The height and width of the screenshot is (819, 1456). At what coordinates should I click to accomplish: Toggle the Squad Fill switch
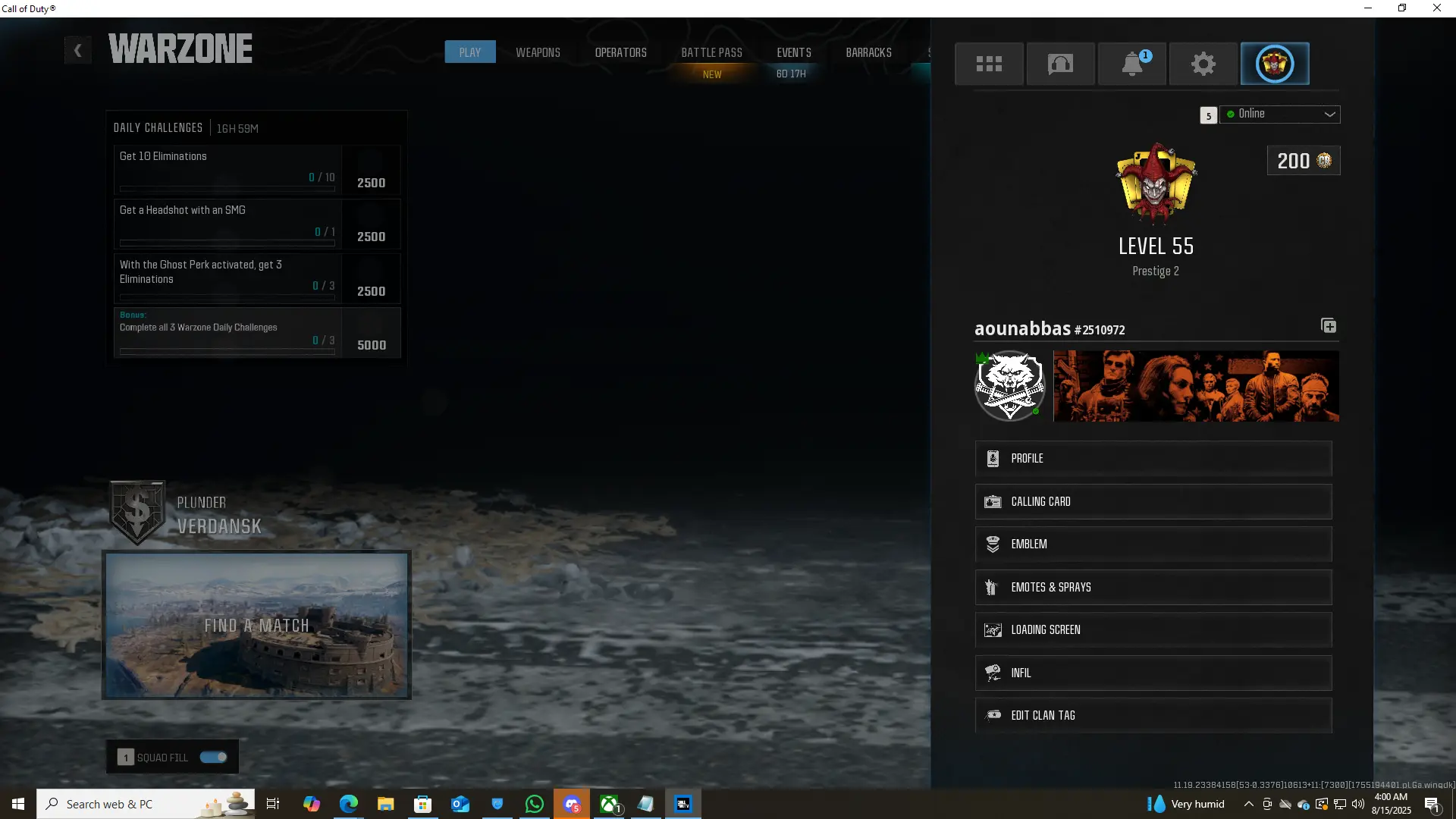(x=213, y=757)
